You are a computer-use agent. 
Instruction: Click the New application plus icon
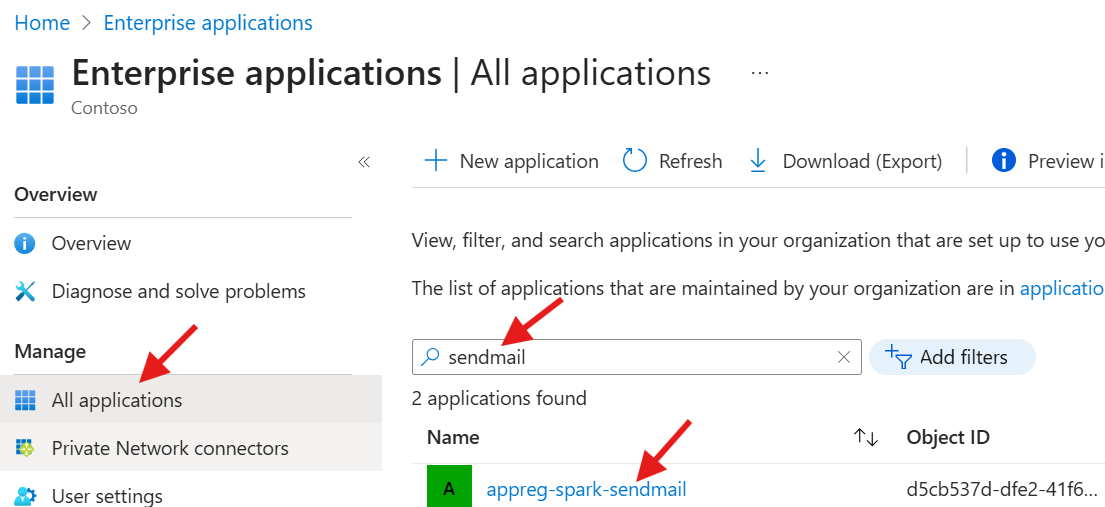(436, 161)
